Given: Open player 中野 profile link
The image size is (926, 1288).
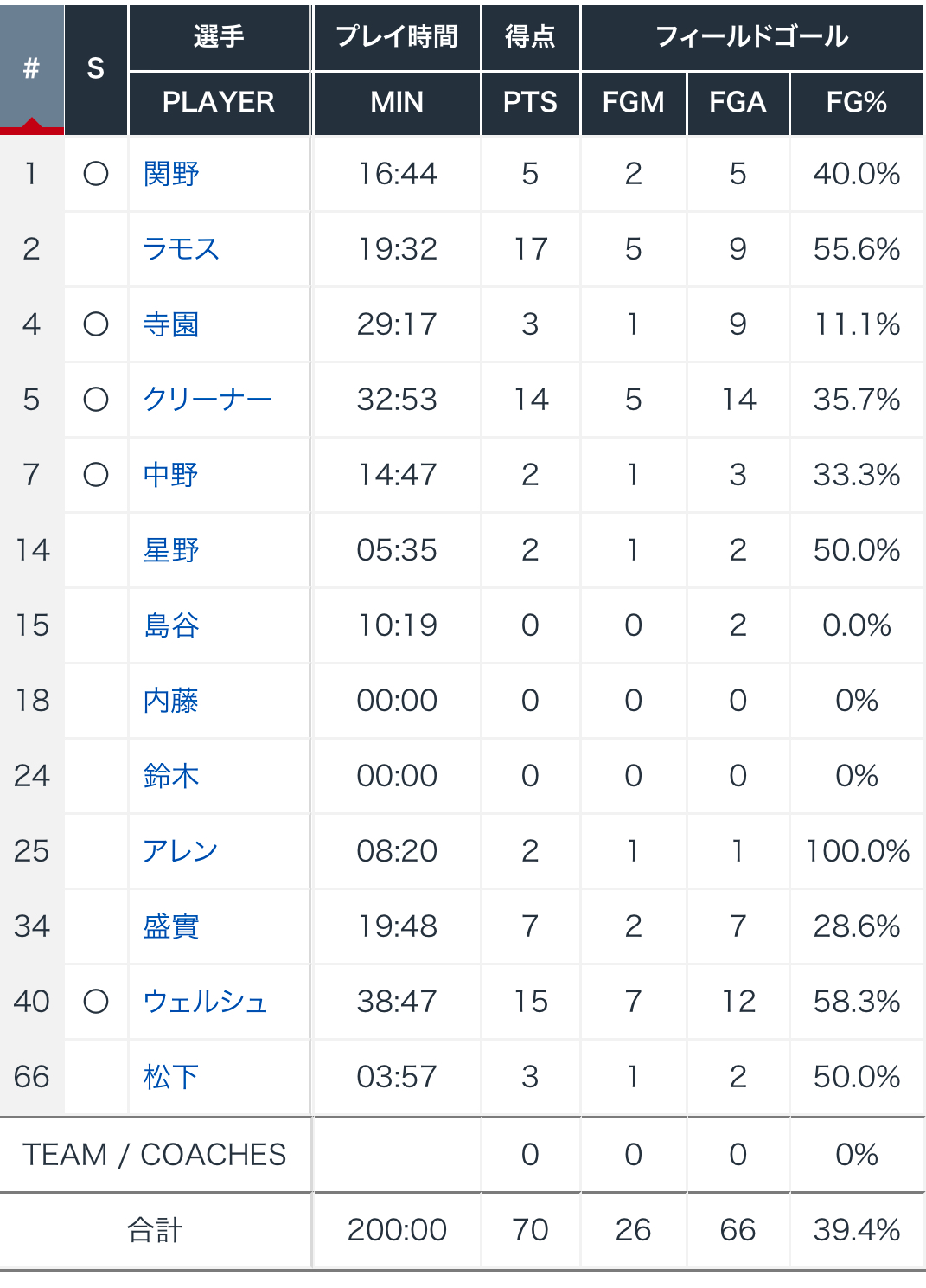Looking at the screenshot, I should [171, 475].
